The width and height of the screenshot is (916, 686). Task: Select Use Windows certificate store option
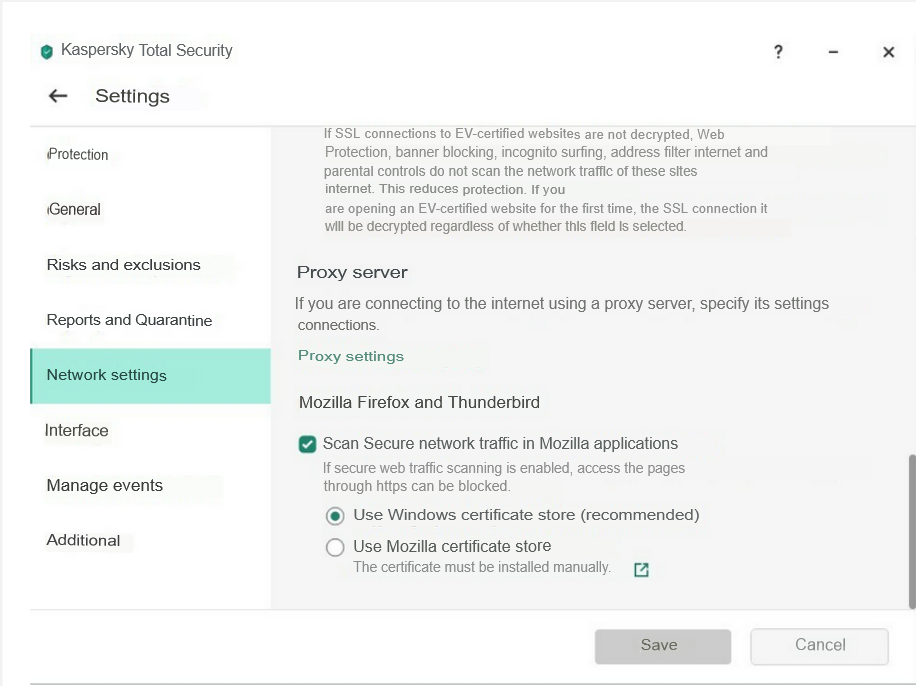point(335,516)
